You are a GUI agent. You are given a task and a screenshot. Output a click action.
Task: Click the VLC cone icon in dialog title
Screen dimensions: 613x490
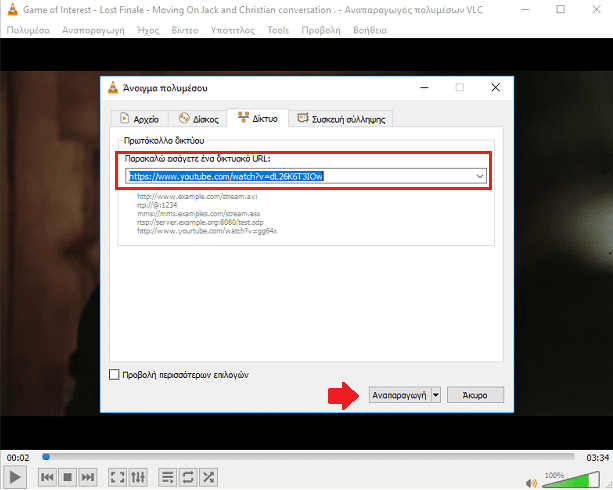coord(113,88)
